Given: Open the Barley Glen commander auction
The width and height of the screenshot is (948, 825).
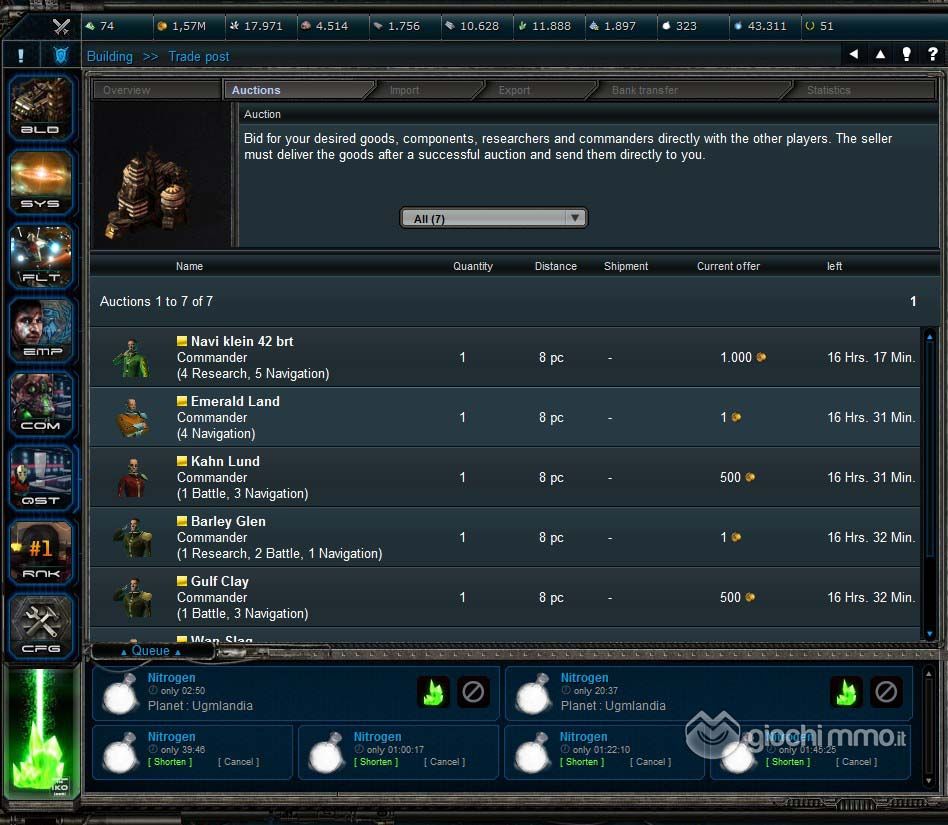Looking at the screenshot, I should [x=505, y=537].
